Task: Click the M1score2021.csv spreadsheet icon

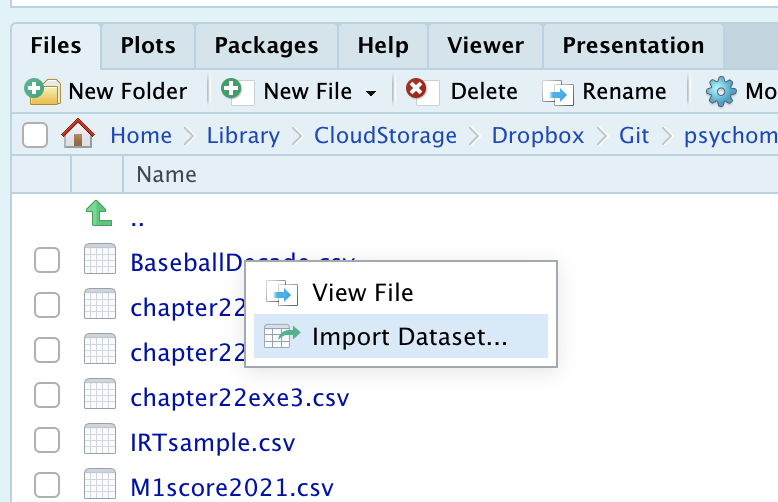Action: (x=100, y=486)
